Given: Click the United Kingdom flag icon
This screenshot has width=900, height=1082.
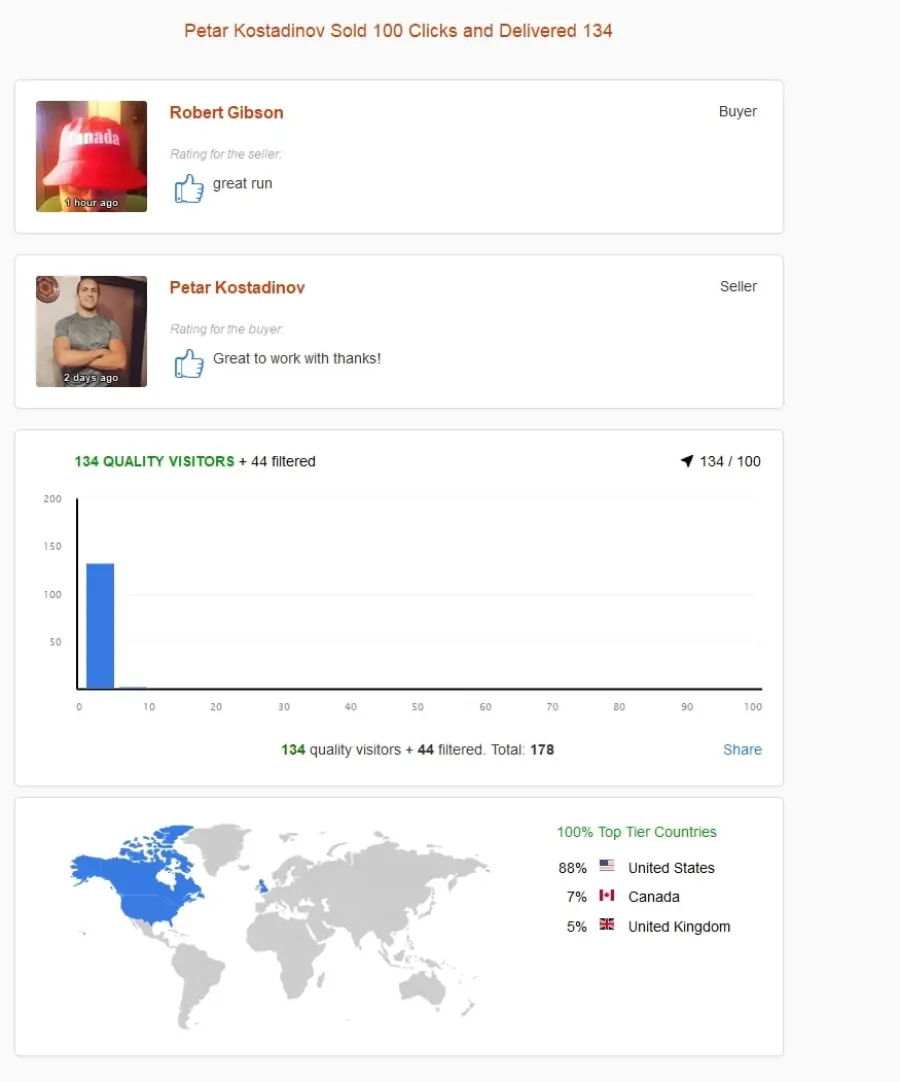Looking at the screenshot, I should [607, 924].
